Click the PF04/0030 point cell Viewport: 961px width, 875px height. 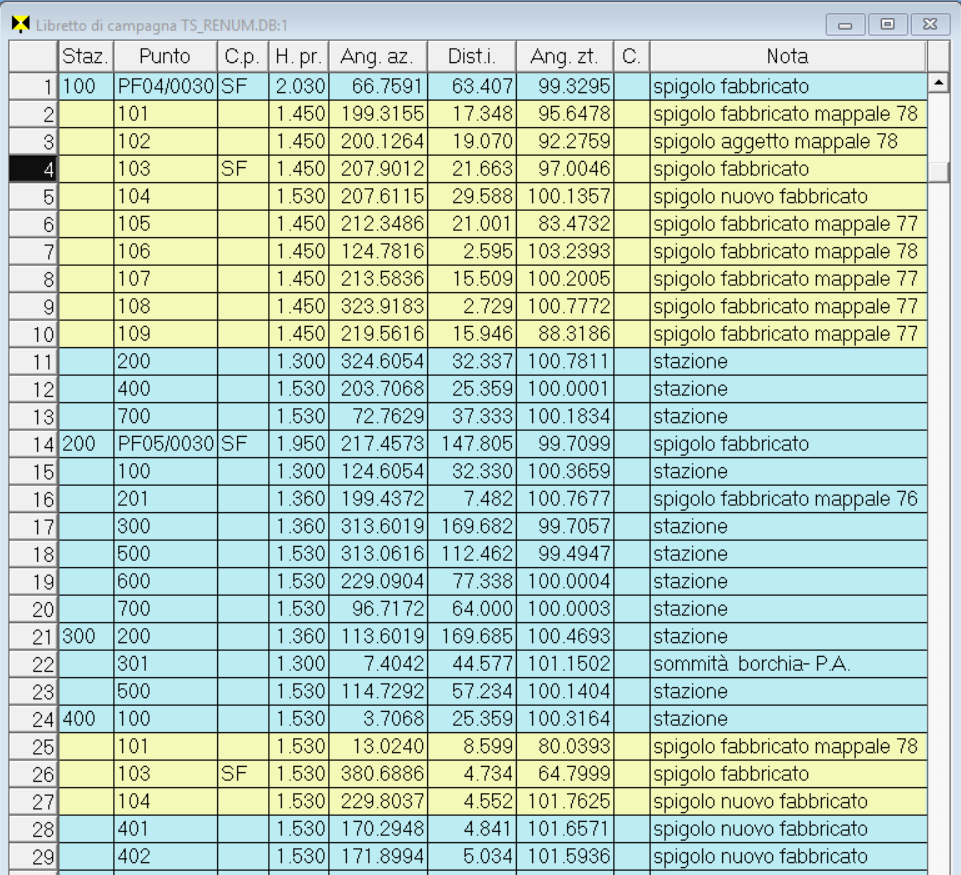coord(165,86)
